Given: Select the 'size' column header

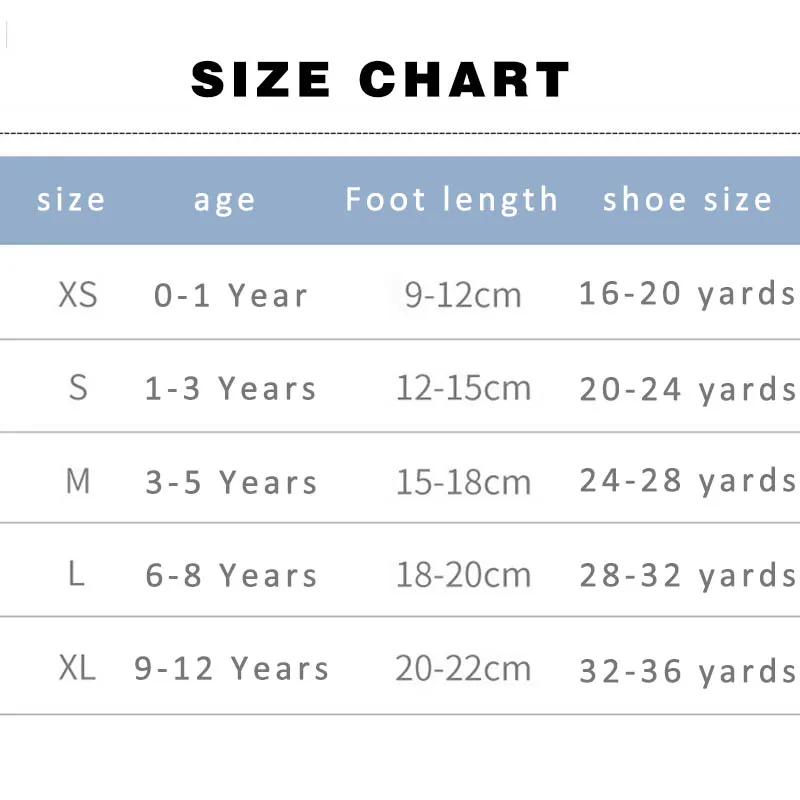Looking at the screenshot, I should (71, 200).
